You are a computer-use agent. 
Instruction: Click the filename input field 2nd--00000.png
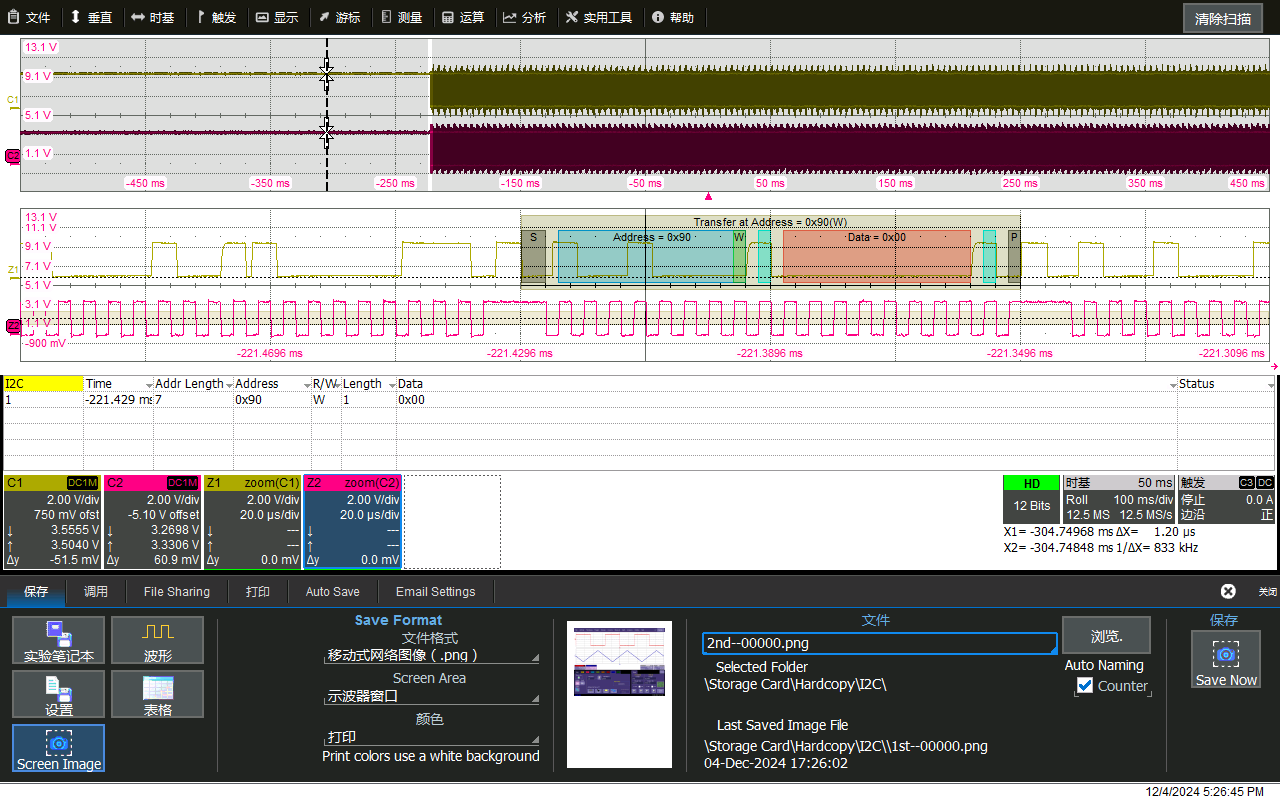coord(879,643)
